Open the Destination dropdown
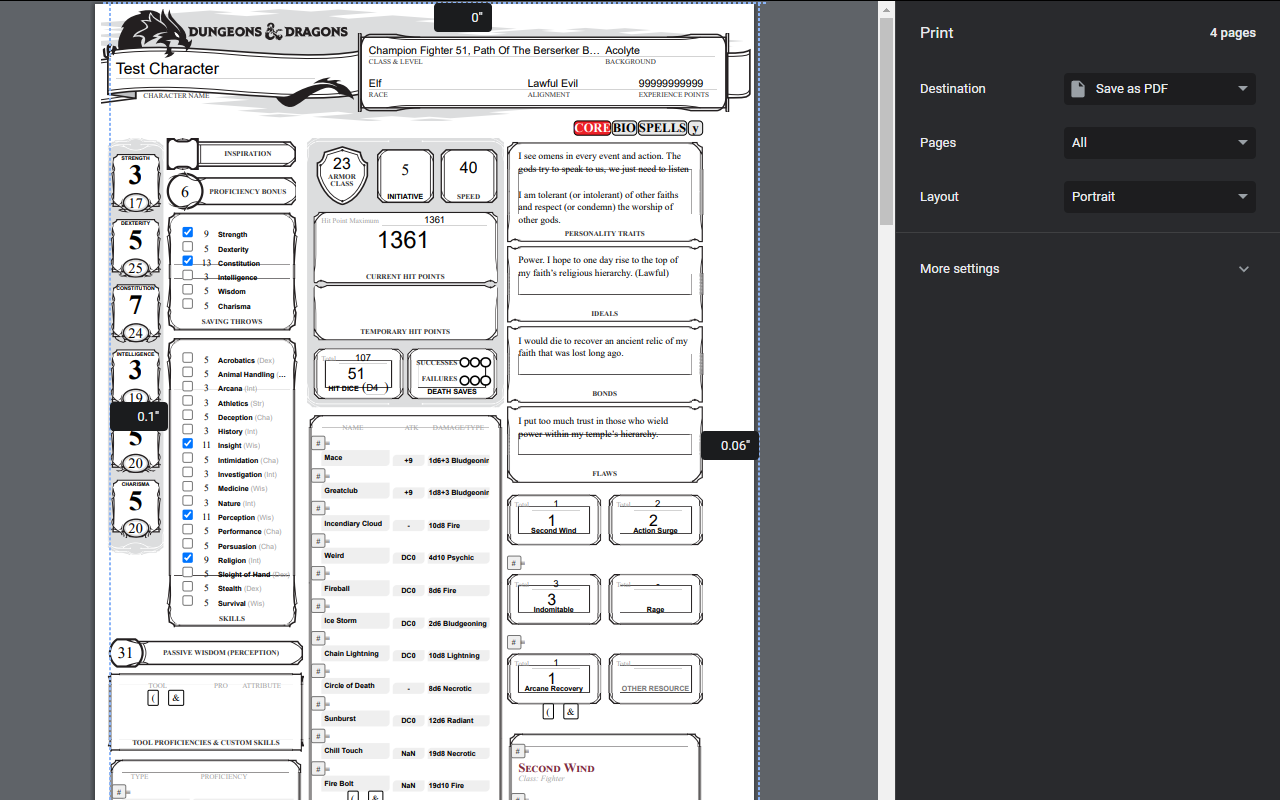Image resolution: width=1280 pixels, height=800 pixels. coord(1159,88)
